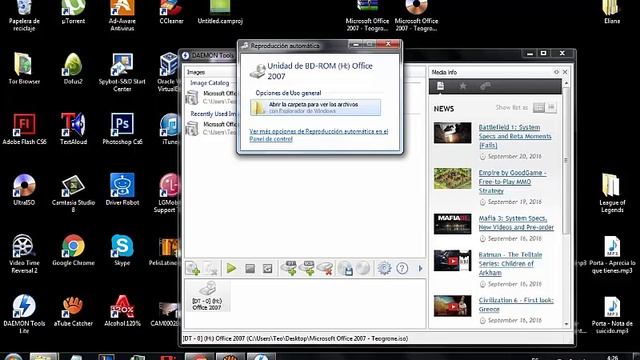Select the Photoshop Cs6 desktop icon
Screen dimensions: 640x360
[122, 129]
